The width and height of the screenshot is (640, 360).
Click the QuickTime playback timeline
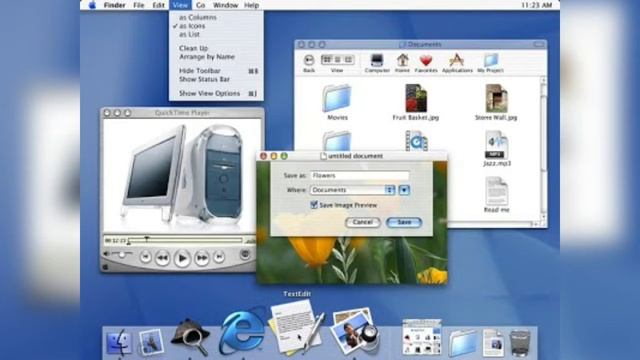tap(185, 241)
